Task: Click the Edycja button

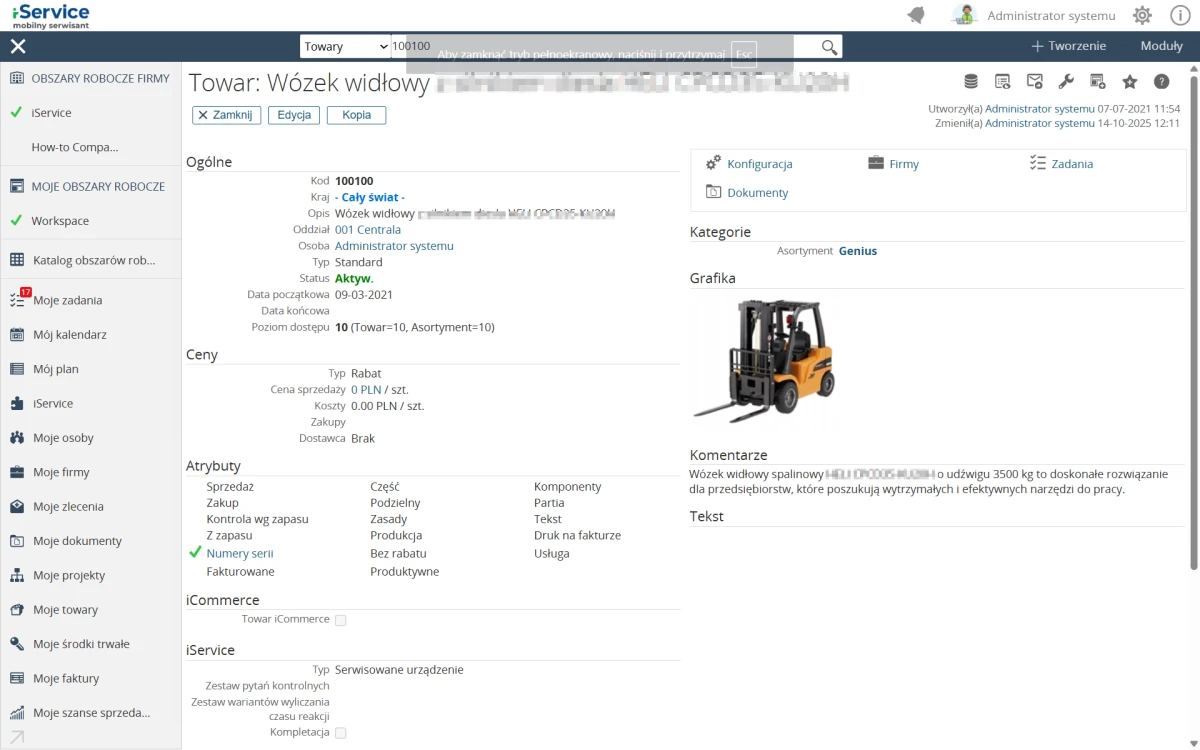Action: pos(294,115)
